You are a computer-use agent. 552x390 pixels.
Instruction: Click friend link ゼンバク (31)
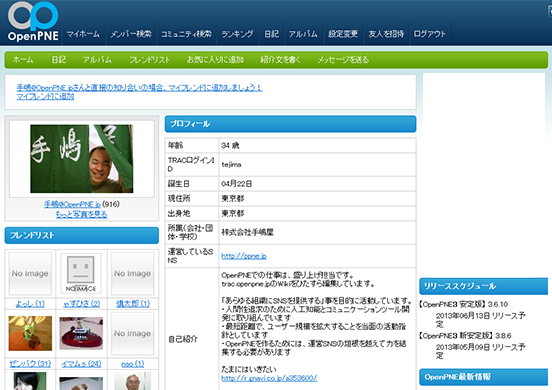pos(30,364)
